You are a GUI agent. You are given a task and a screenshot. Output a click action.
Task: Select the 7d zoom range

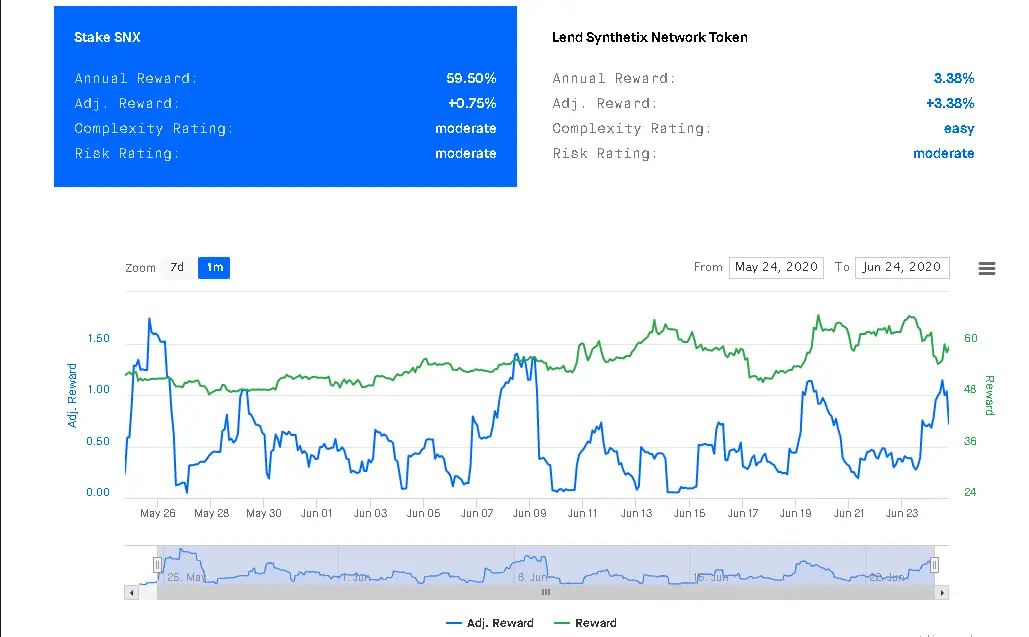pyautogui.click(x=177, y=268)
